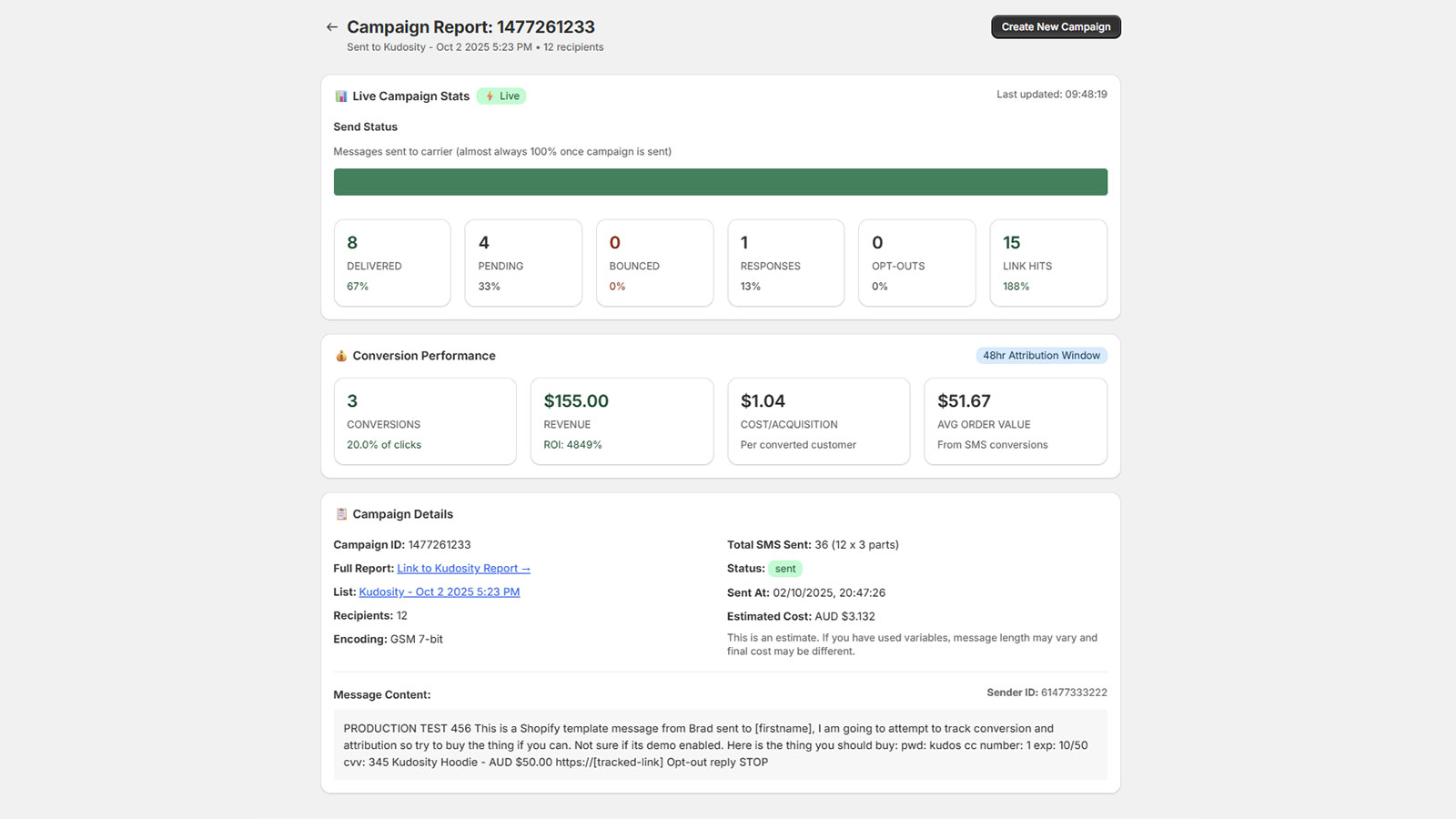Open the Kudosity - Oct 2 2025 list link
This screenshot has width=1456, height=819.
[x=440, y=592]
